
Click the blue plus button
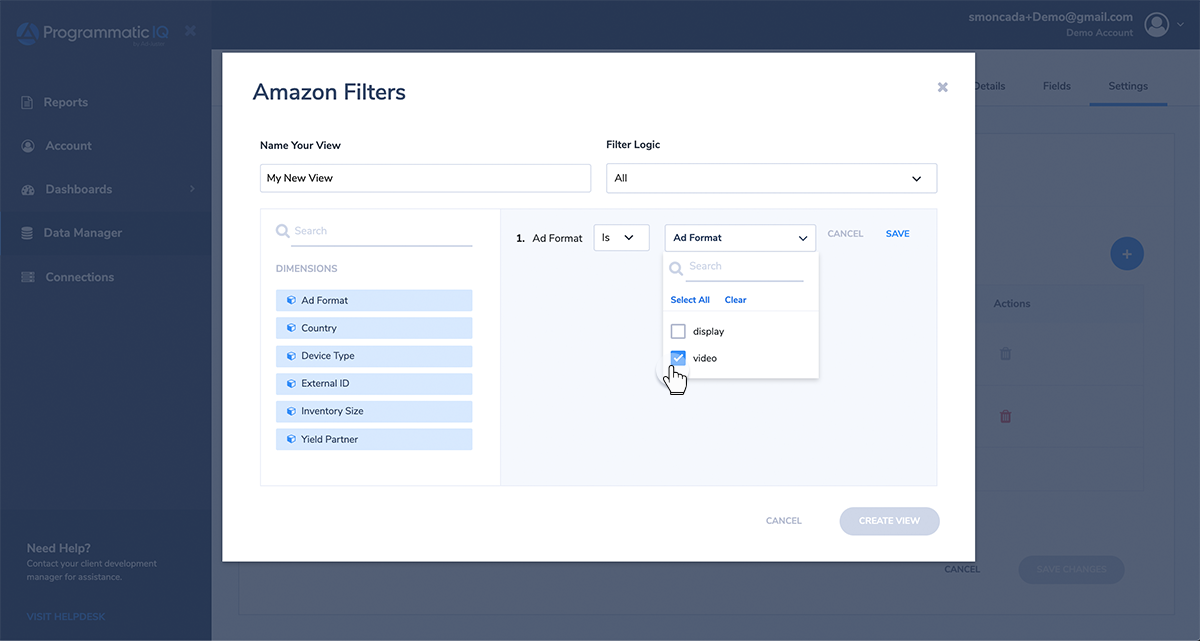(1127, 254)
